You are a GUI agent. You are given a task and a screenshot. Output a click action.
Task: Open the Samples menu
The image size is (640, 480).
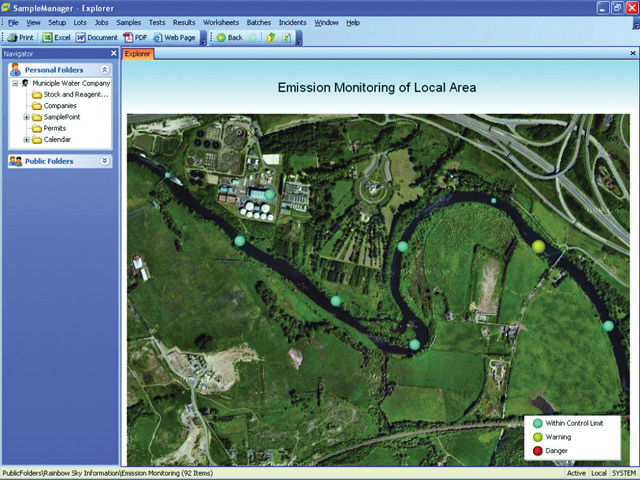pyautogui.click(x=128, y=22)
